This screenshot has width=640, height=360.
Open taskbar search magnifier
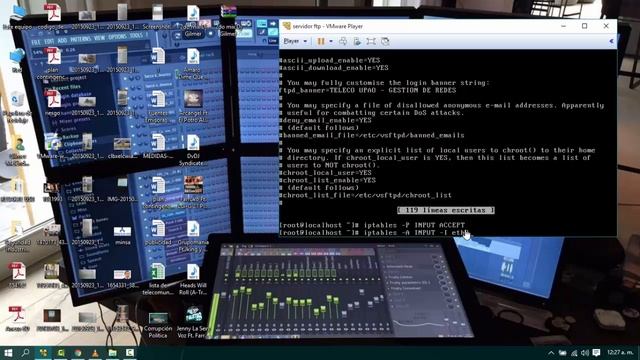coord(25,353)
